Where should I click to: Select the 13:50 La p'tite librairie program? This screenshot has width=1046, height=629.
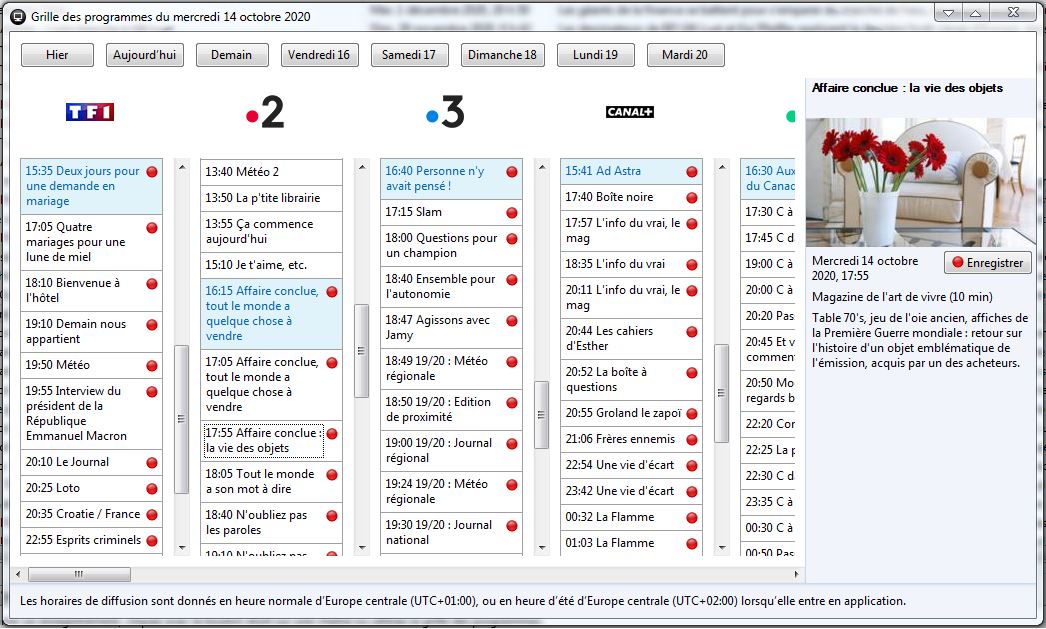point(272,198)
